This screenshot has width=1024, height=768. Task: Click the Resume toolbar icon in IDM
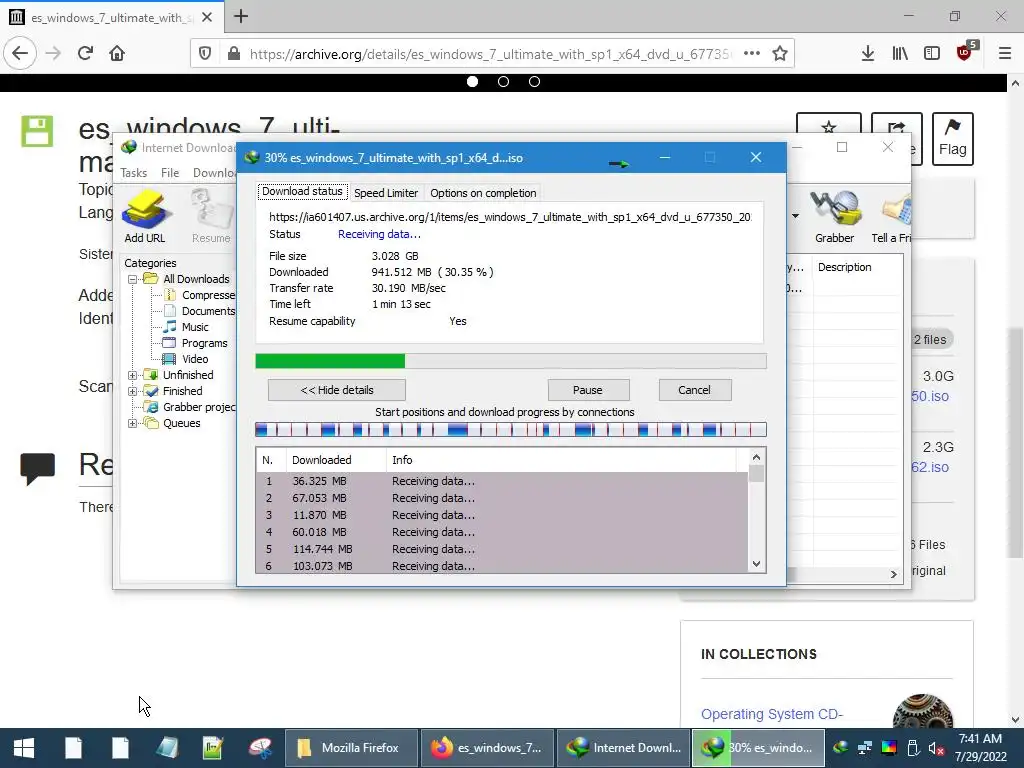[211, 216]
